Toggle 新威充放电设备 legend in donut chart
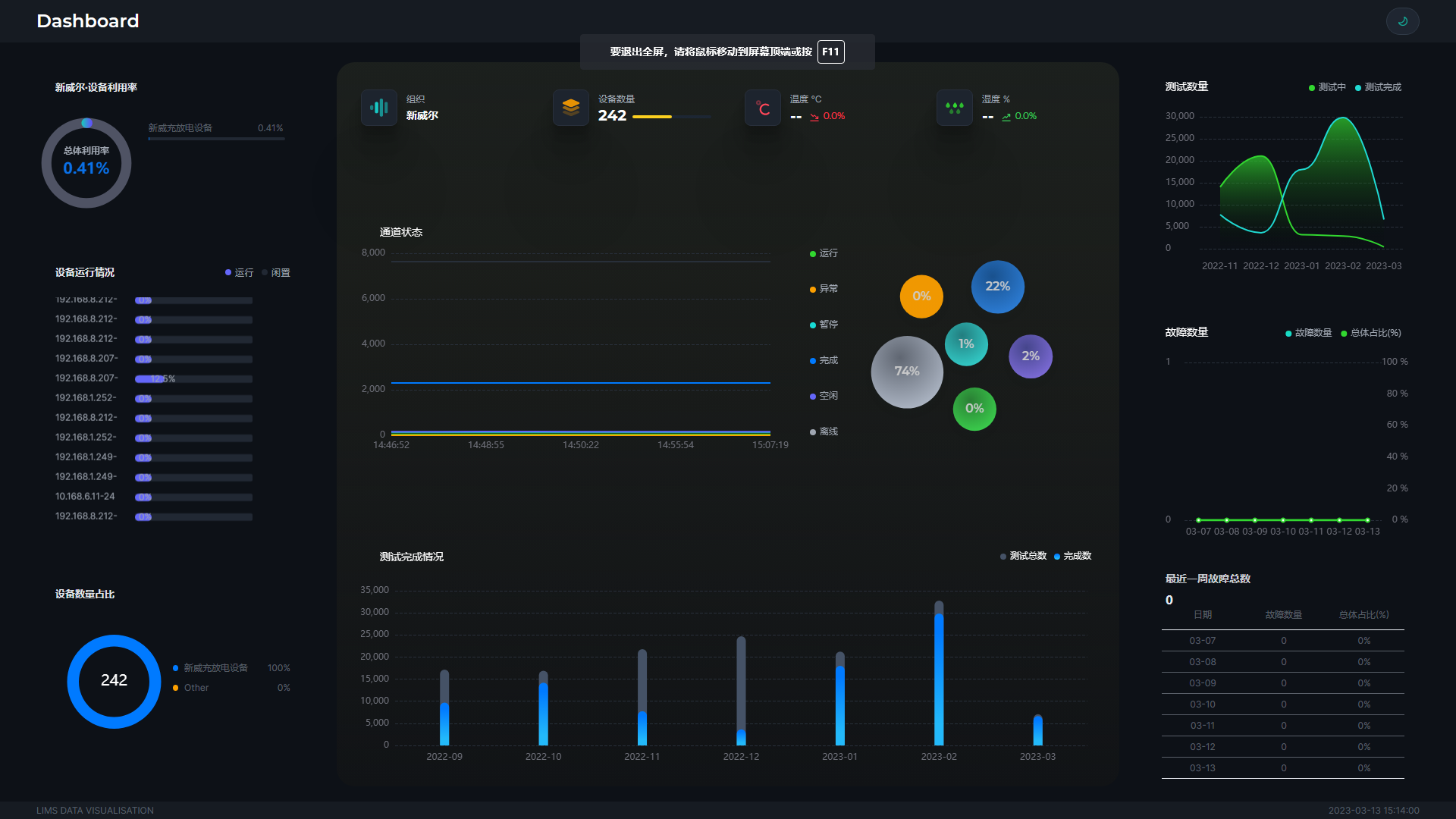 click(x=210, y=668)
